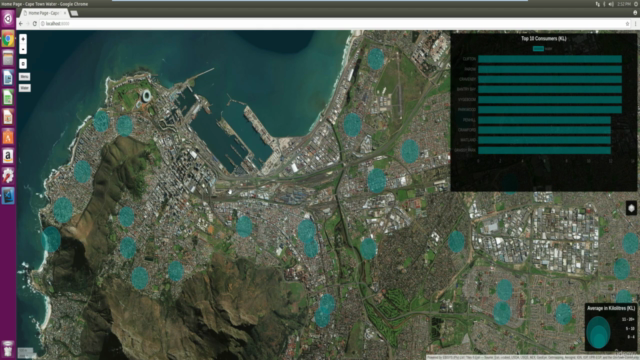The height and width of the screenshot is (360, 640).
Task: Open a new Chrome tab
Action: [x=74, y=13]
